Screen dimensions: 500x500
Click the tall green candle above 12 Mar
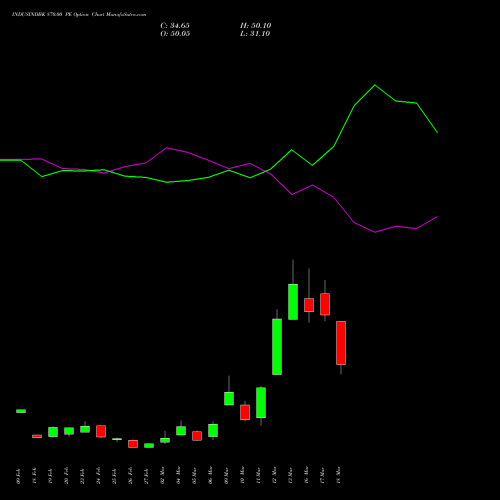point(277,347)
